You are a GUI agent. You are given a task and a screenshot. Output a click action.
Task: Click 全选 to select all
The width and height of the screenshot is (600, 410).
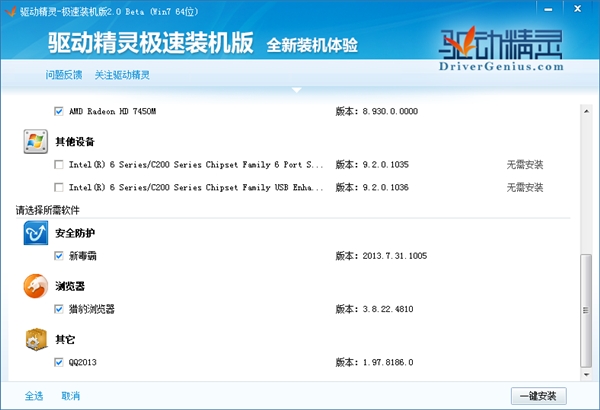point(34,396)
